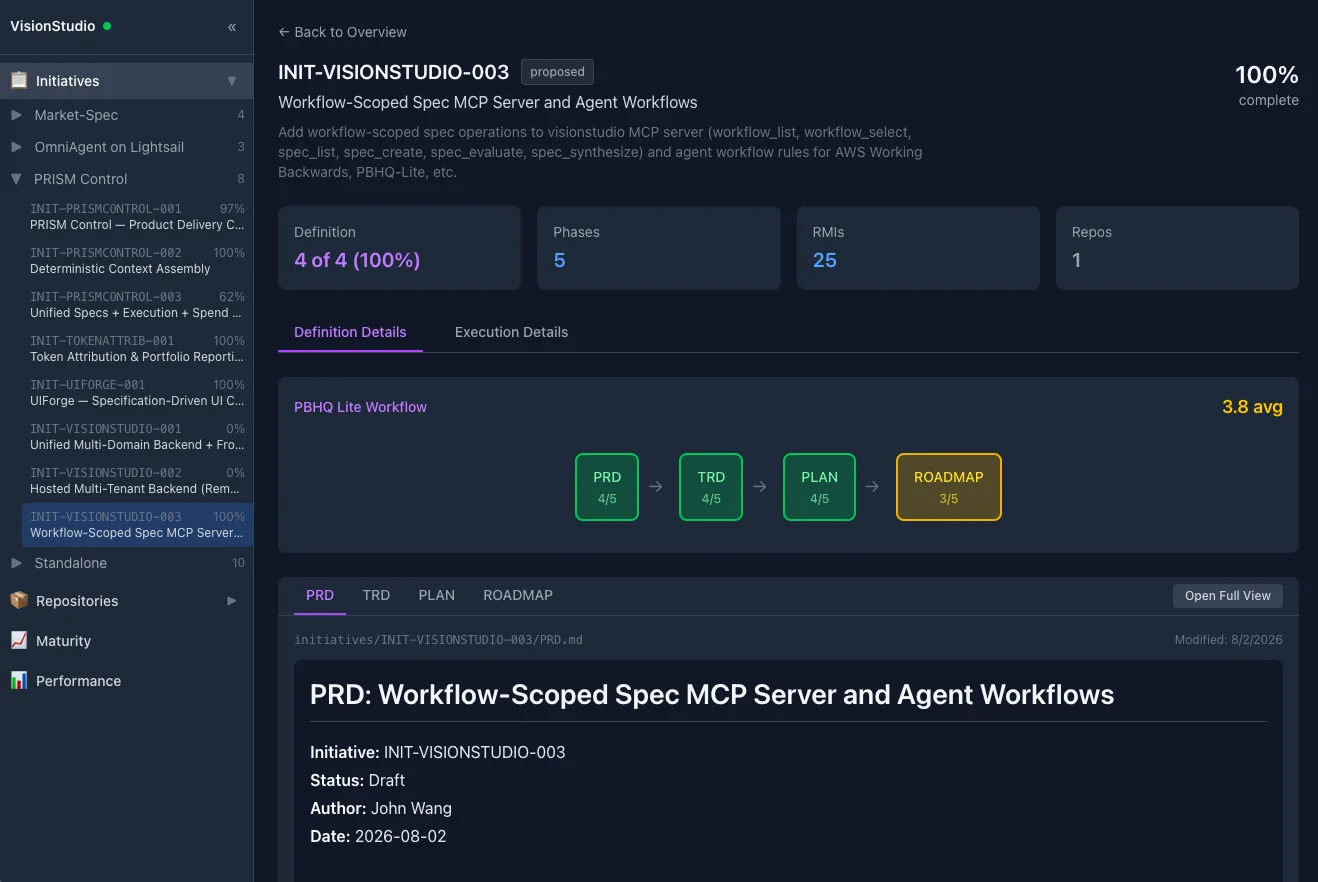Collapse the sidebar with the double-chevron icon
The height and width of the screenshot is (882, 1318).
click(x=232, y=27)
